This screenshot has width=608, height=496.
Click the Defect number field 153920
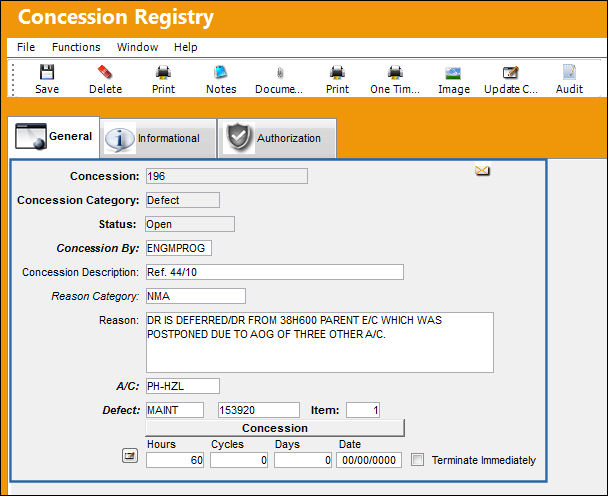(x=259, y=410)
